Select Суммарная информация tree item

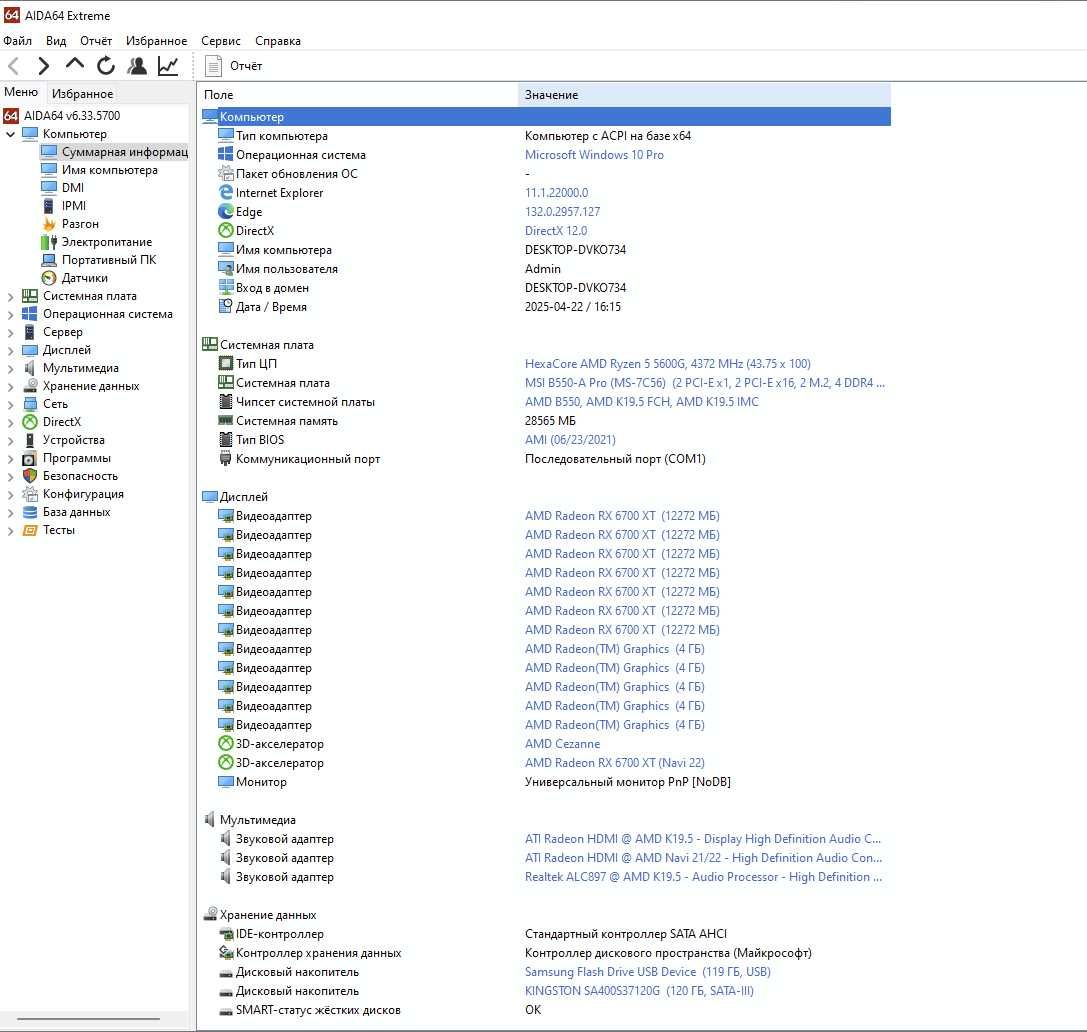tap(125, 152)
